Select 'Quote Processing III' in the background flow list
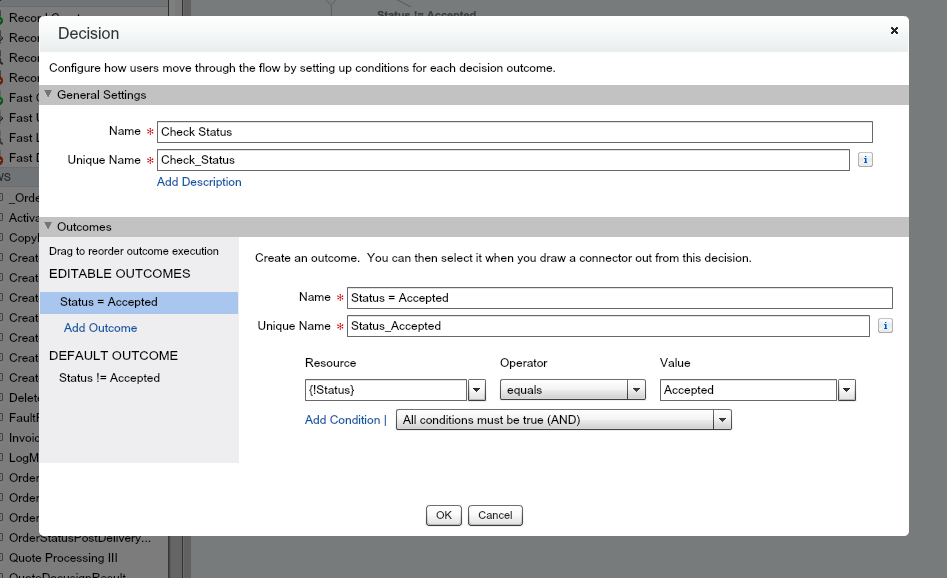The image size is (947, 578). pyautogui.click(x=63, y=557)
